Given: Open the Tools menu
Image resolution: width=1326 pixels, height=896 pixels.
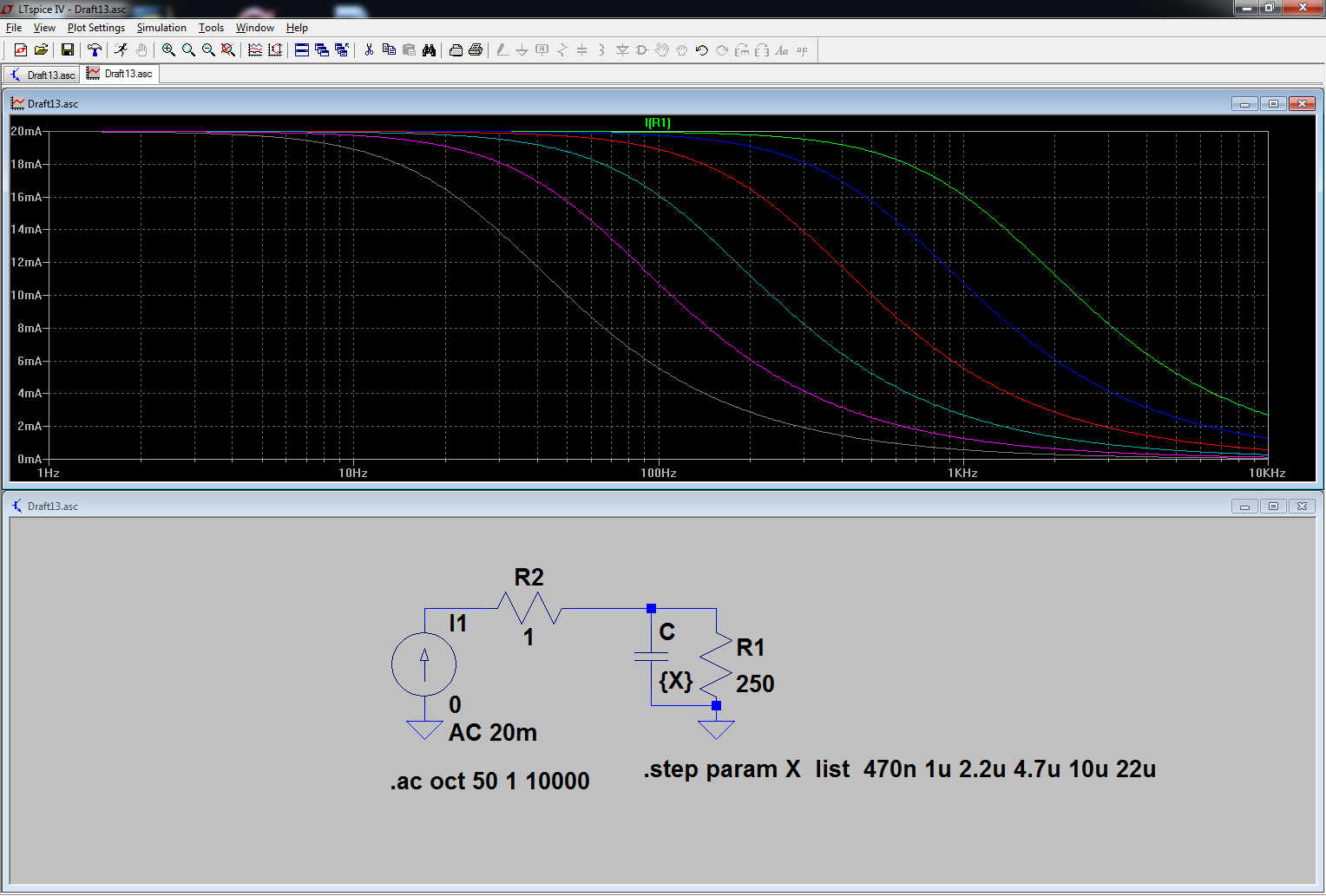Looking at the screenshot, I should pos(211,28).
